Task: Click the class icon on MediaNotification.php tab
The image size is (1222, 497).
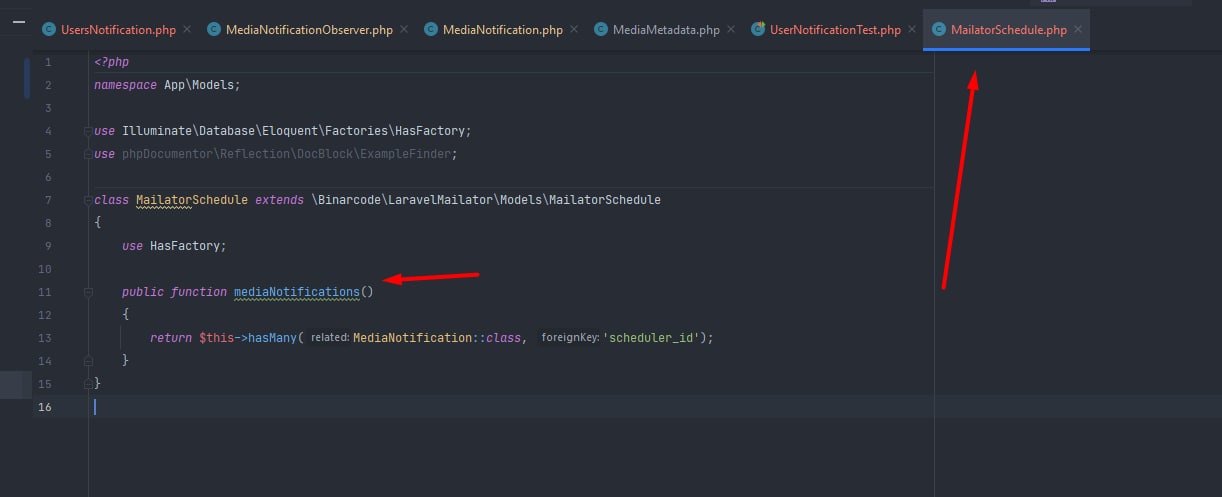Action: (431, 30)
